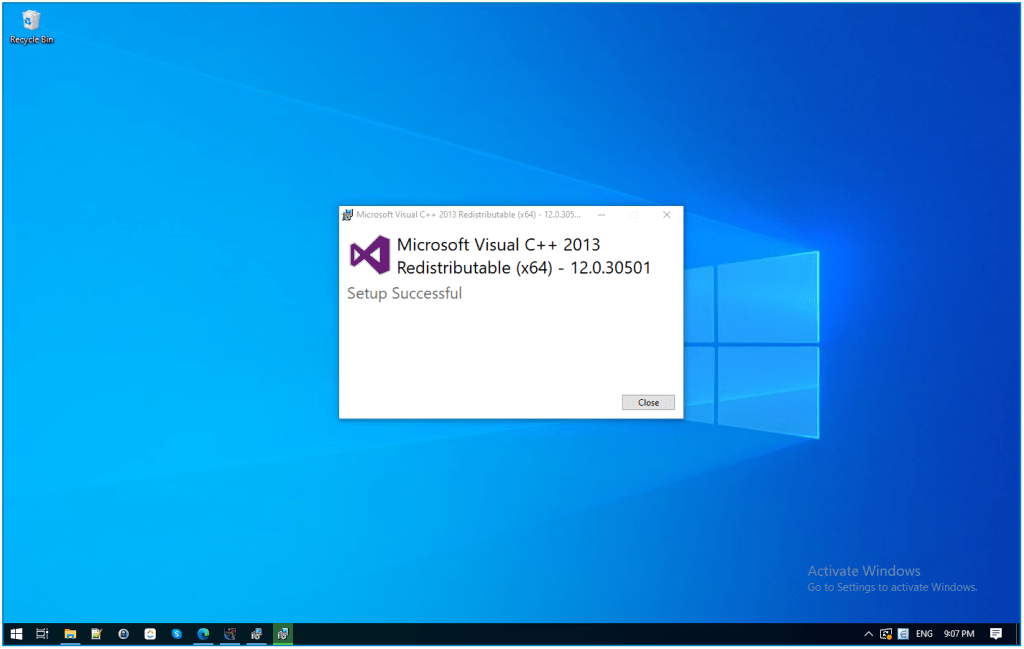Click the round padlock taskbar icon
The height and width of the screenshot is (649, 1024).
click(123, 633)
